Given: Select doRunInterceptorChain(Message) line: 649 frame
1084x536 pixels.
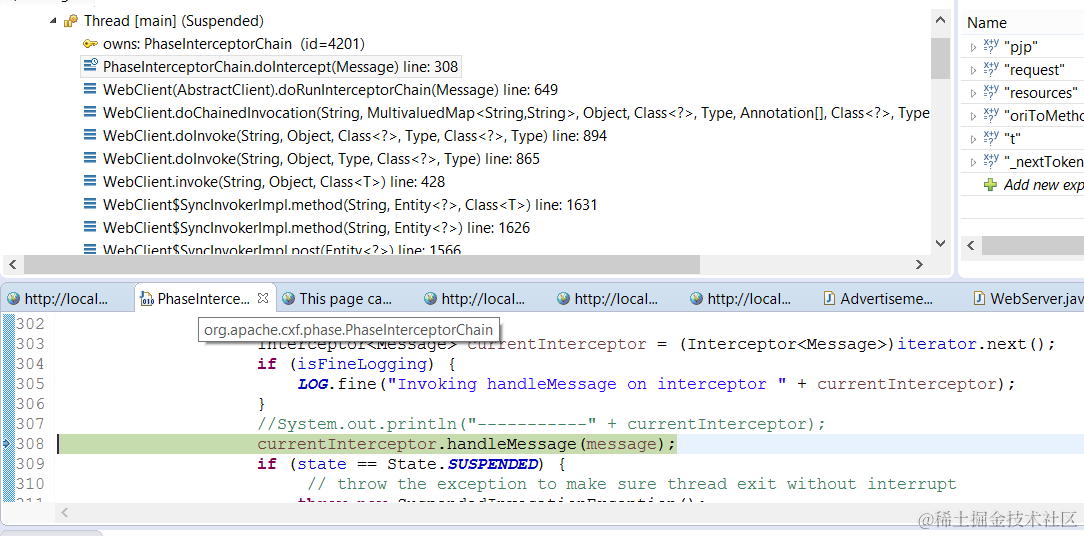Looking at the screenshot, I should (x=330, y=90).
